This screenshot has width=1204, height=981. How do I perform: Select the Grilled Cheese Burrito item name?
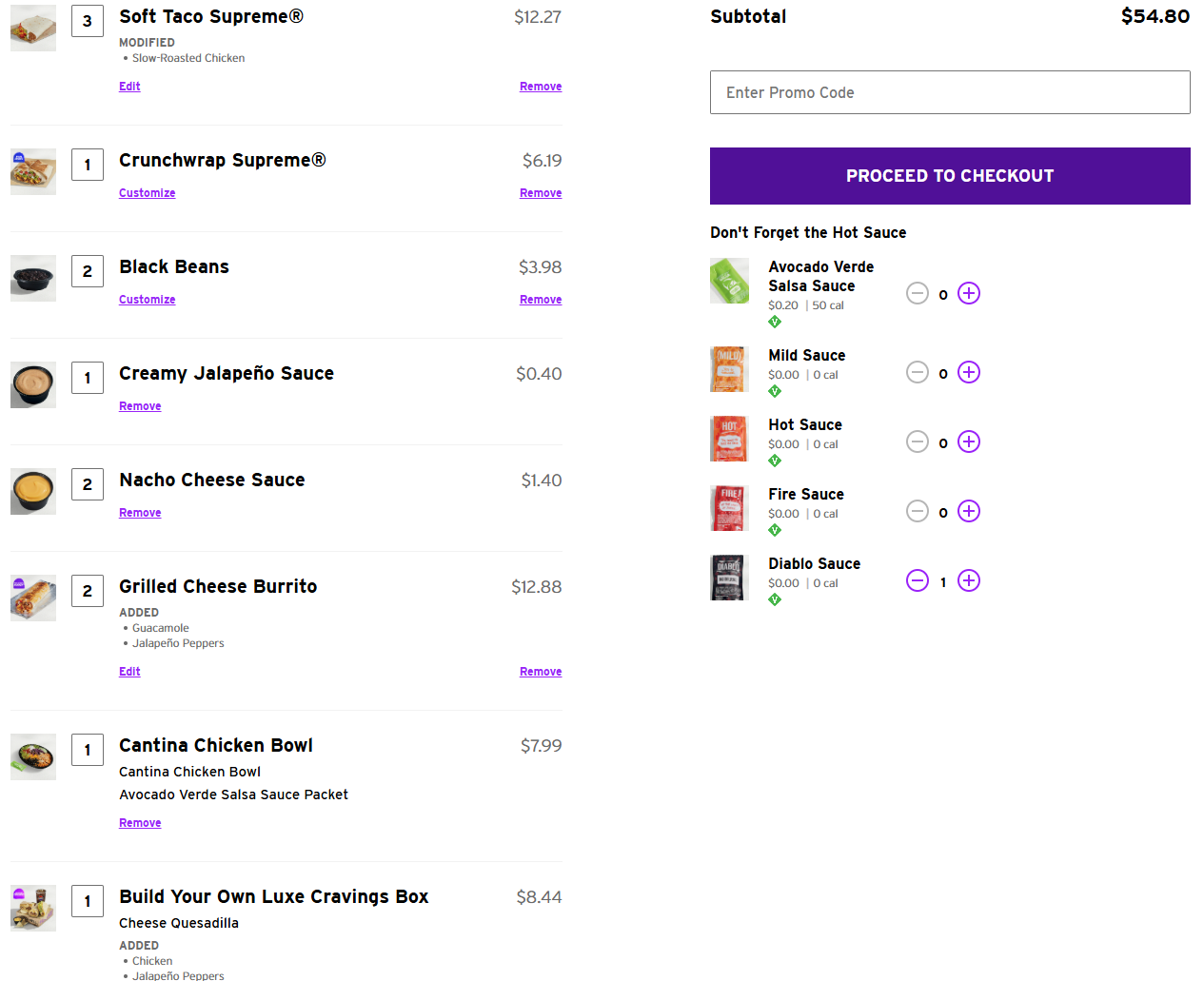218,586
